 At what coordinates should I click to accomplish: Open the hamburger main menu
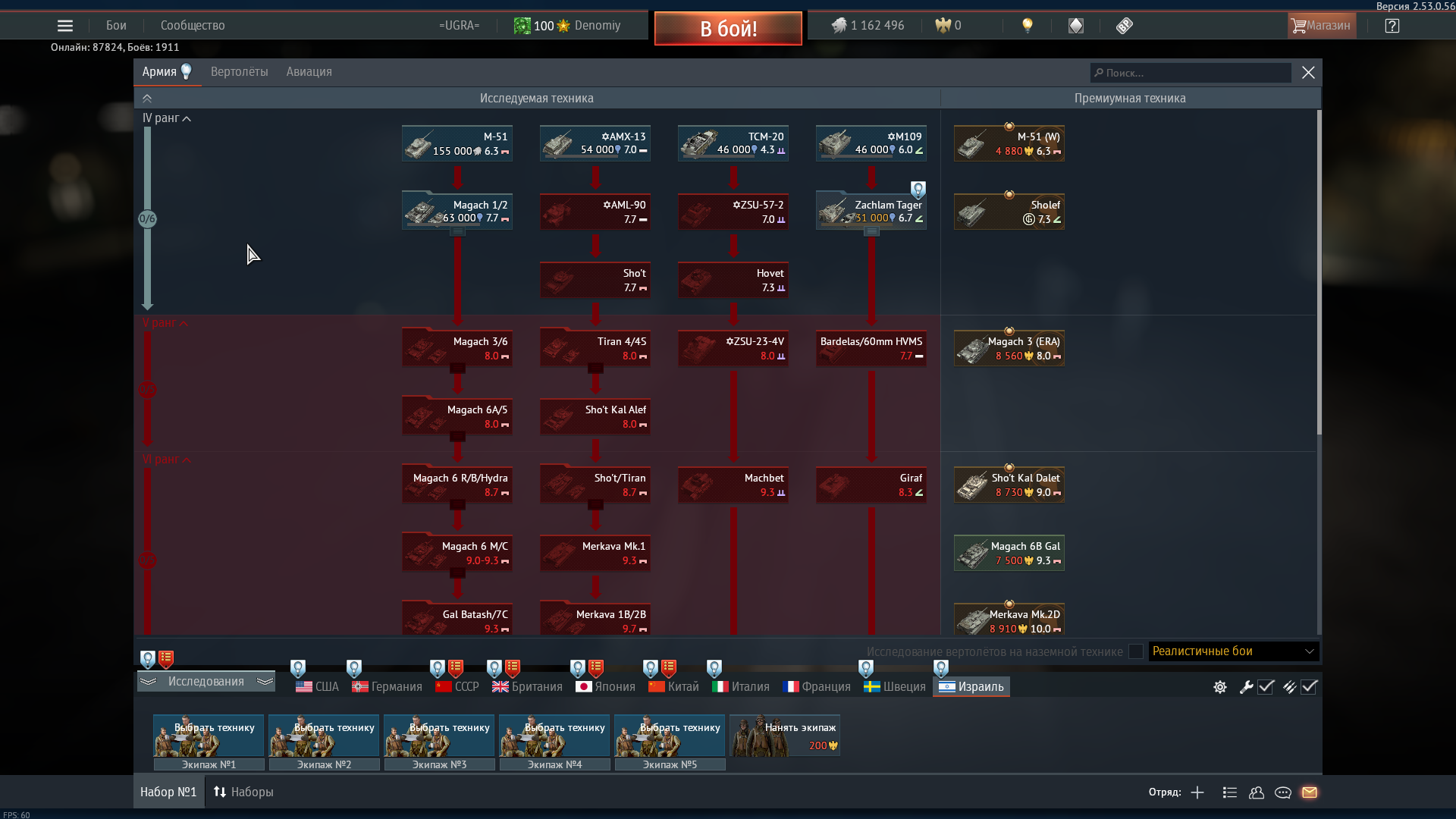click(65, 26)
